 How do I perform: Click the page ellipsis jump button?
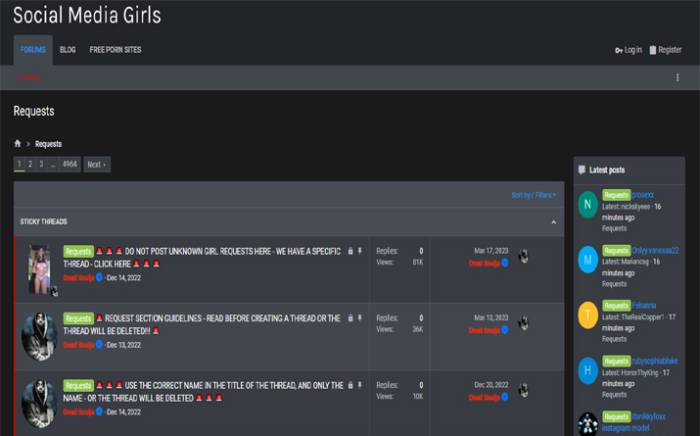[53, 164]
